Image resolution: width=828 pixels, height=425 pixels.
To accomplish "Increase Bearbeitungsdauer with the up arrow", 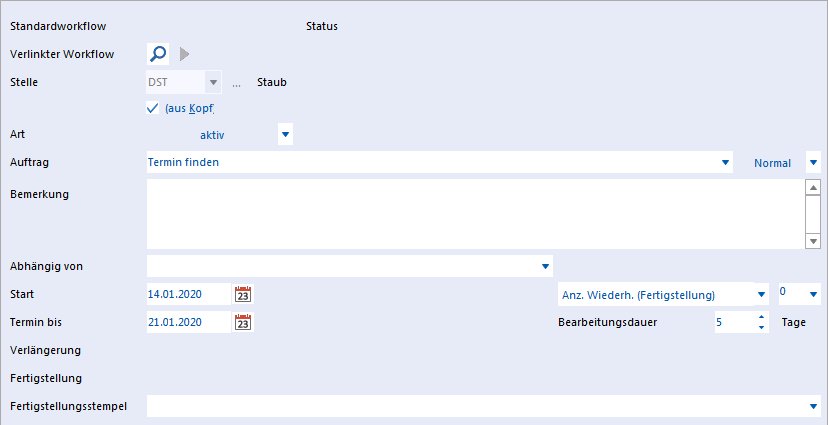I will point(761,317).
